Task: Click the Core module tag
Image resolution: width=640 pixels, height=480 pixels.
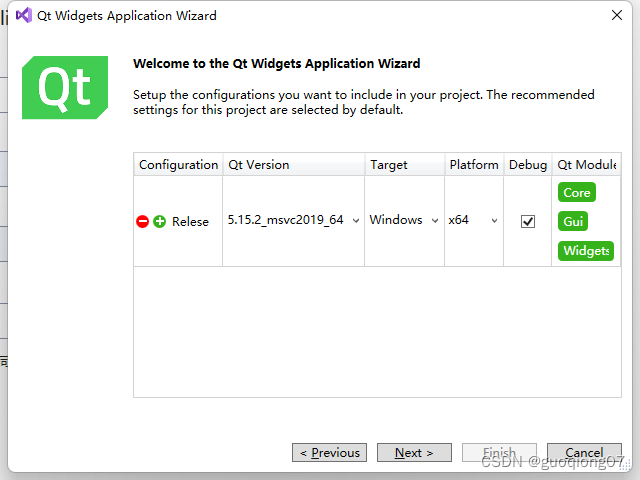Action: pyautogui.click(x=577, y=192)
